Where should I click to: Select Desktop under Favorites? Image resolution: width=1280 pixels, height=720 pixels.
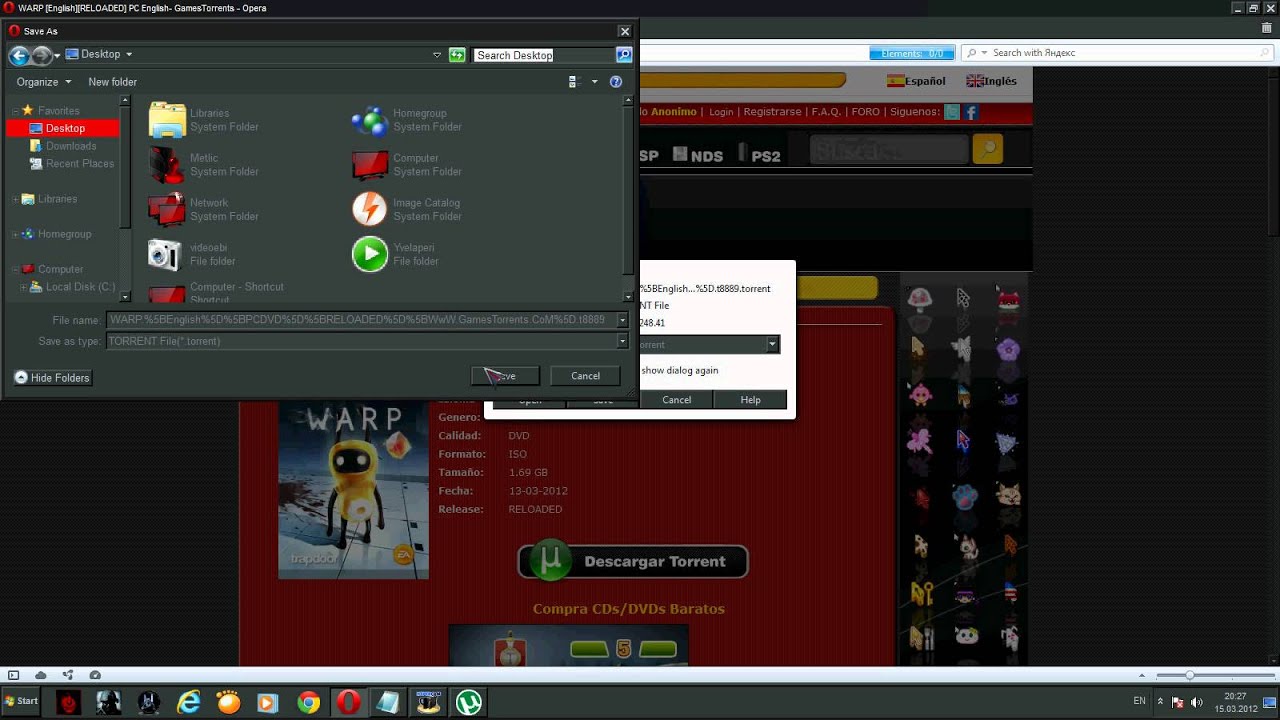[63, 128]
